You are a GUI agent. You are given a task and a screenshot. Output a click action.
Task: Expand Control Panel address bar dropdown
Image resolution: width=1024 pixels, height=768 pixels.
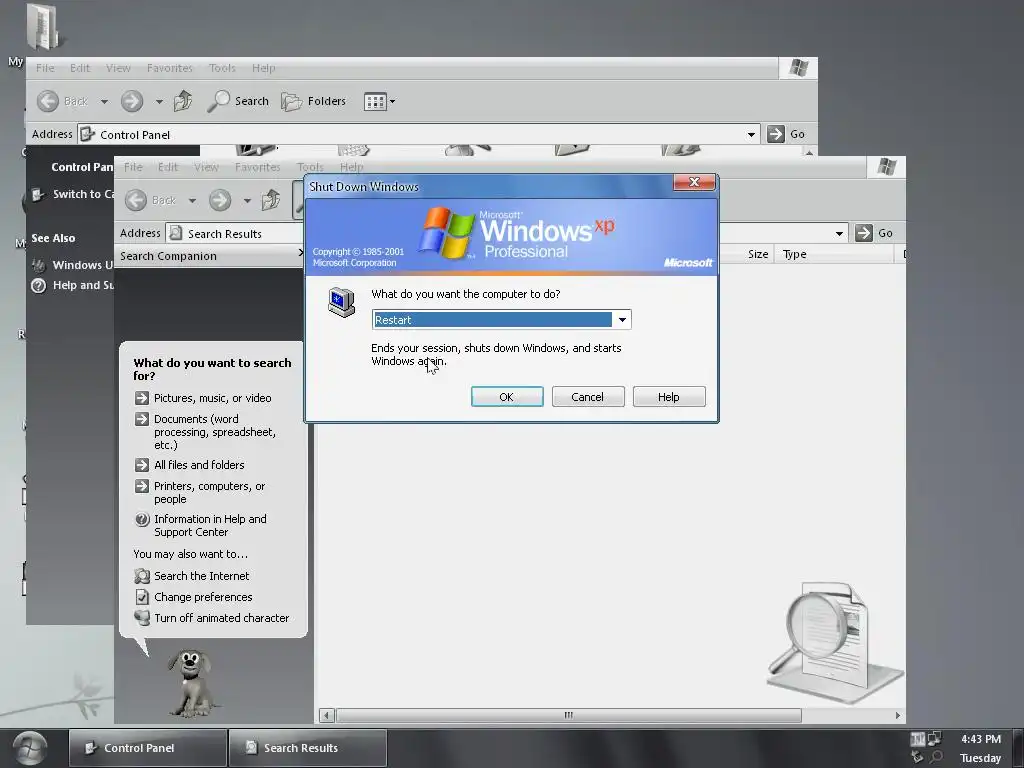(751, 135)
